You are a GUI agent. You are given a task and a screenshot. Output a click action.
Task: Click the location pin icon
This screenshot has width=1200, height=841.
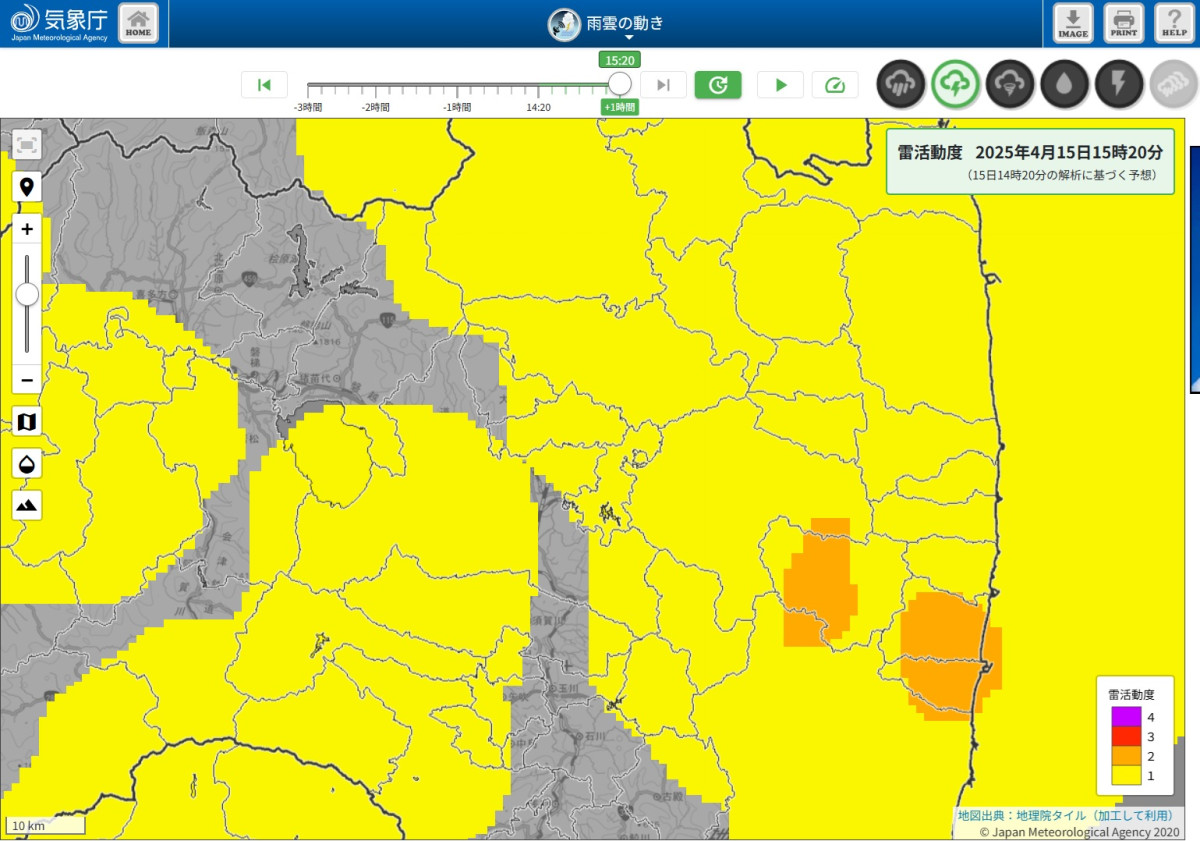point(27,187)
